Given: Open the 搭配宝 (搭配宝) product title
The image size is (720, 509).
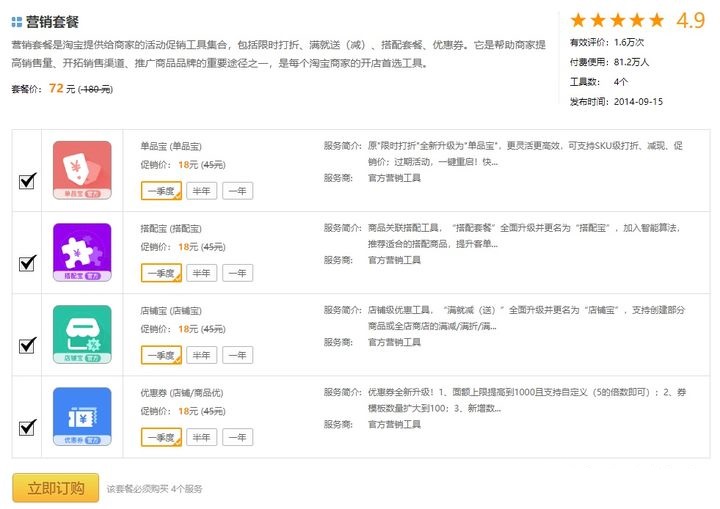Looking at the screenshot, I should [171, 228].
